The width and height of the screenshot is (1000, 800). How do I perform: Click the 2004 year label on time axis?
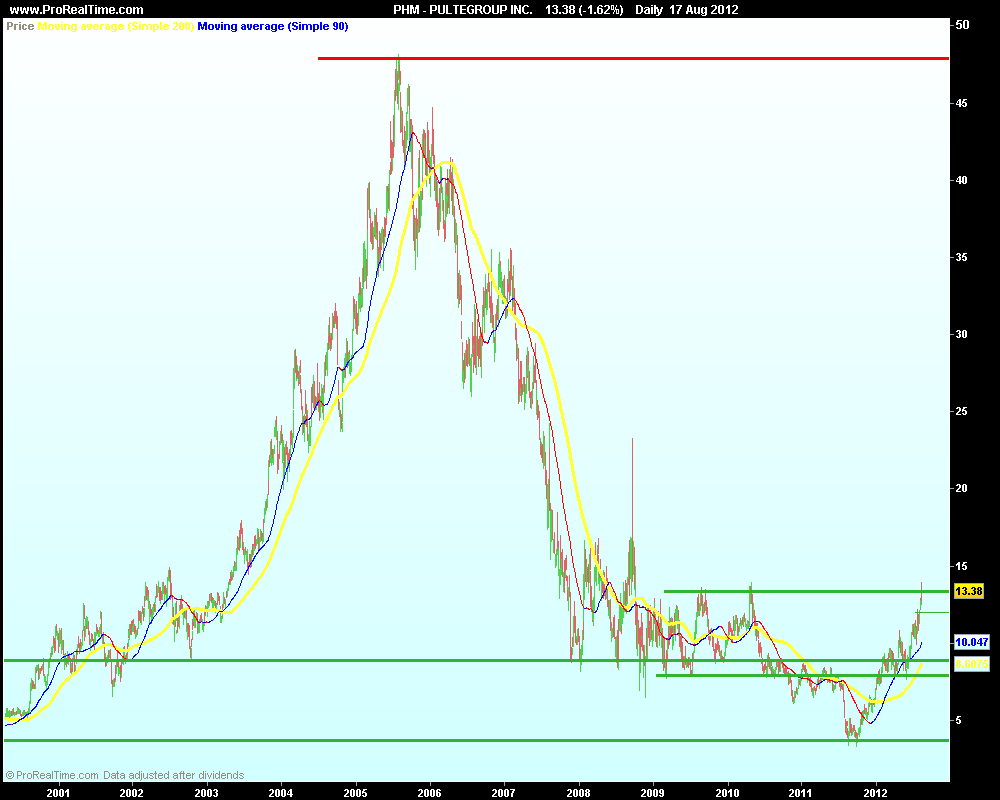click(x=281, y=793)
